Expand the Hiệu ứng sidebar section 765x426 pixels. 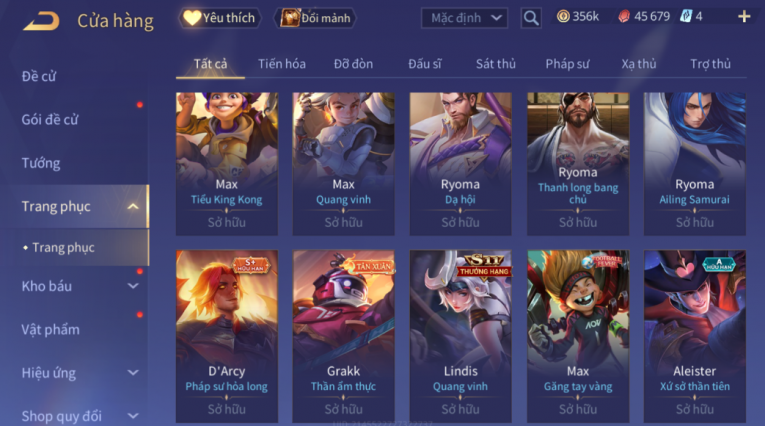coord(133,373)
